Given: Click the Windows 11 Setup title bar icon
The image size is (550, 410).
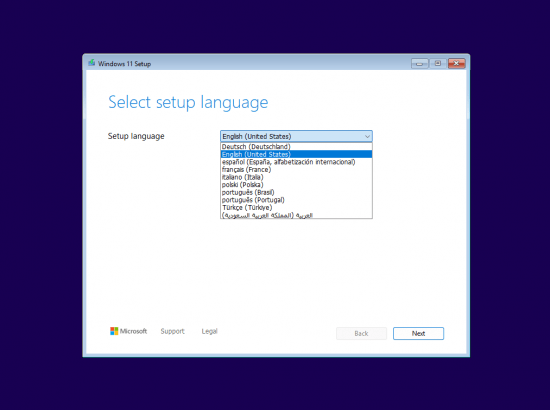Looking at the screenshot, I should (92, 63).
